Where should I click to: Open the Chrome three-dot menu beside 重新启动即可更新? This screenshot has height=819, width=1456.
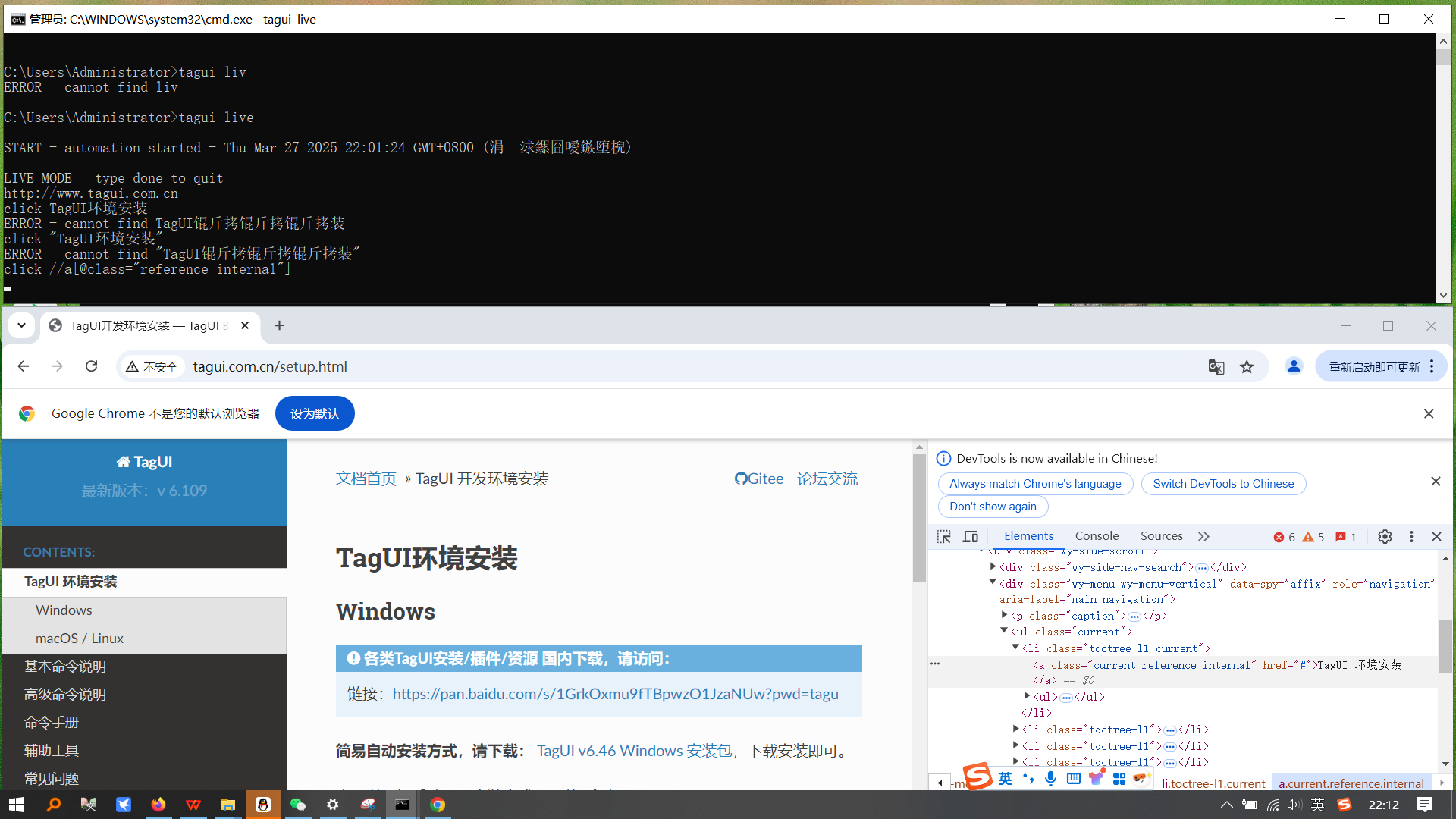(x=1432, y=367)
